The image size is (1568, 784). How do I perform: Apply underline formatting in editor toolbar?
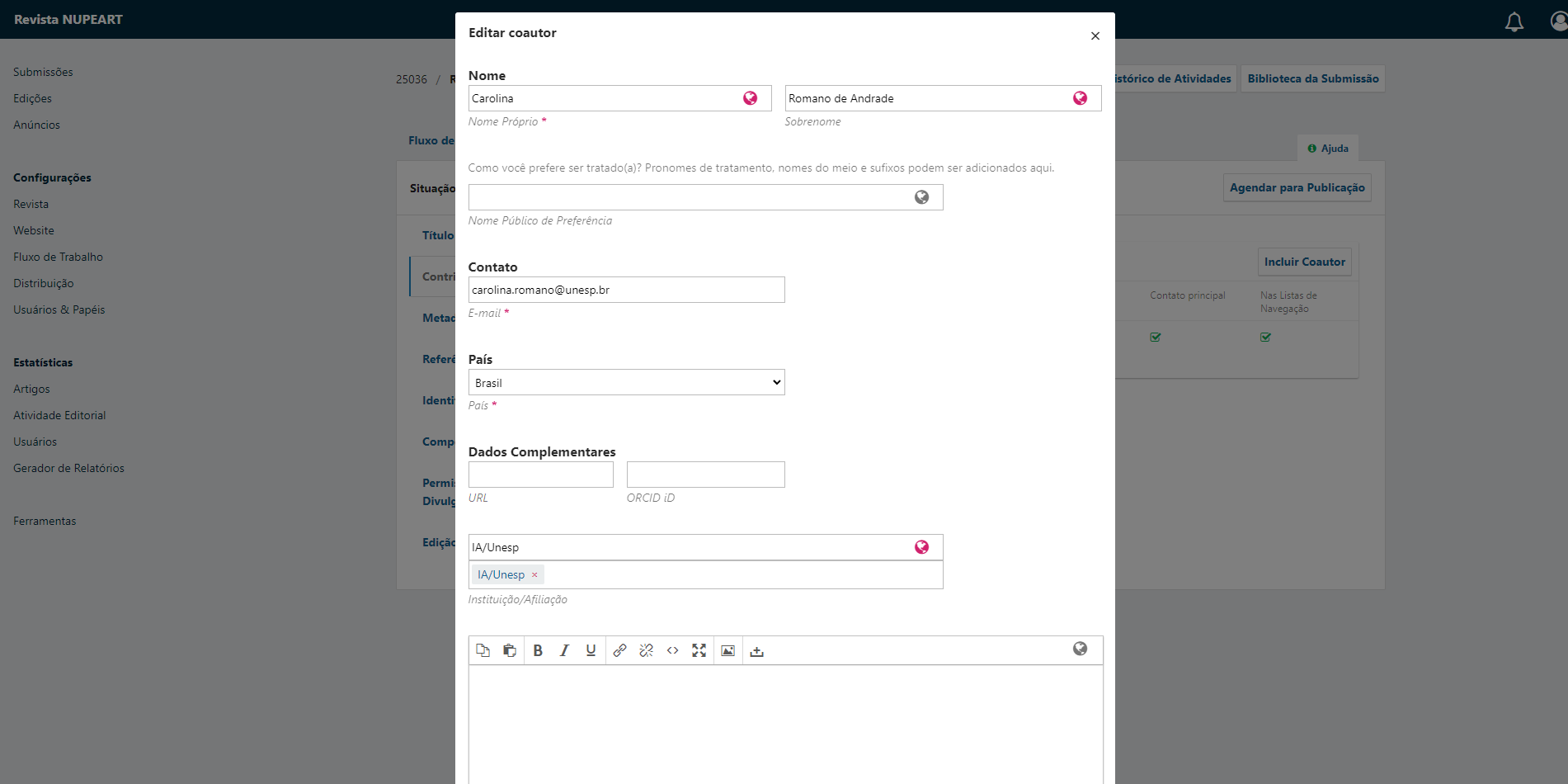point(591,650)
